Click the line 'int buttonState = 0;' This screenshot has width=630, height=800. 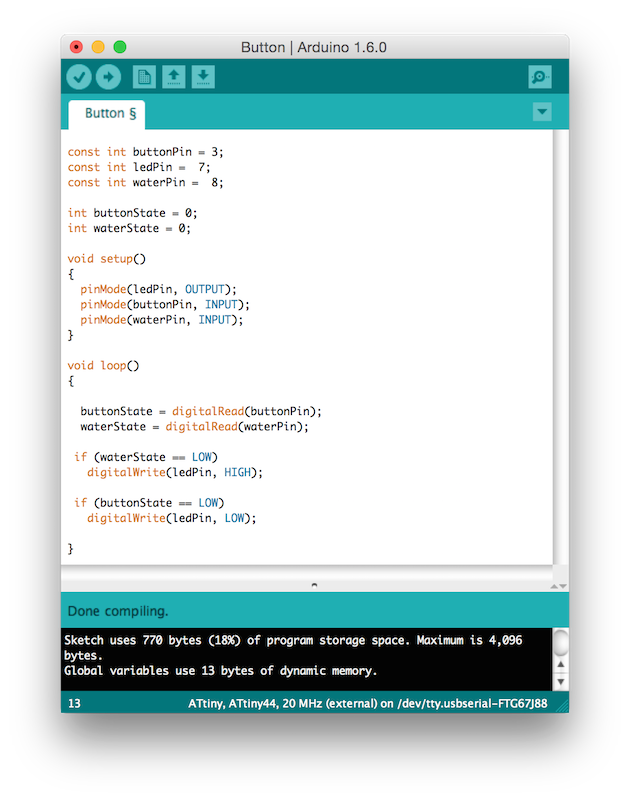132,213
